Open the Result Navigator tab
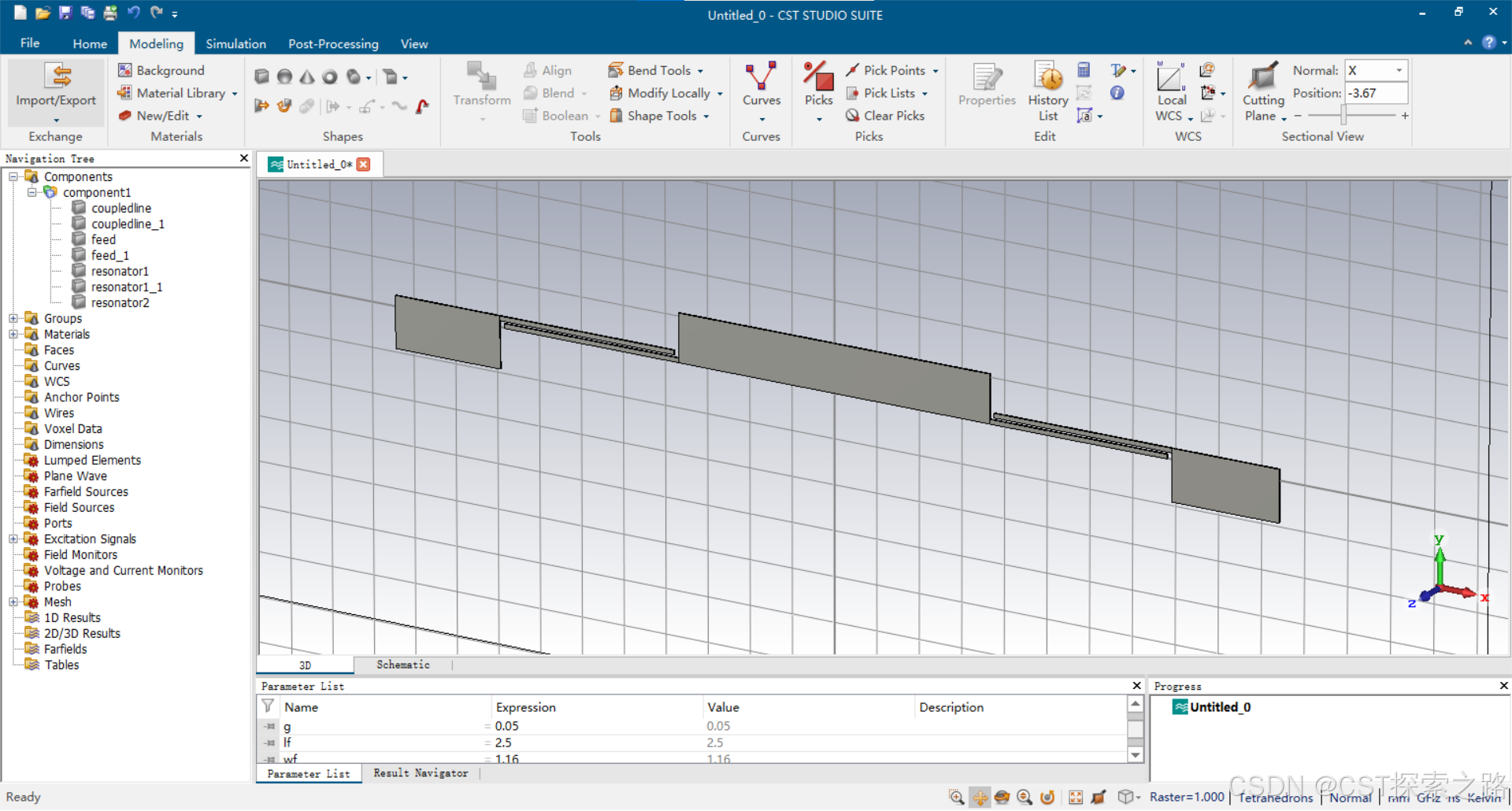Image resolution: width=1512 pixels, height=811 pixels. click(421, 773)
